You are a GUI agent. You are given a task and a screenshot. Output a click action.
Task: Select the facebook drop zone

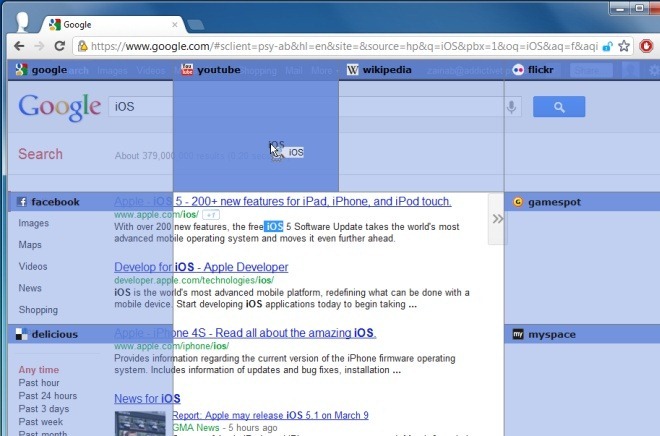90,258
